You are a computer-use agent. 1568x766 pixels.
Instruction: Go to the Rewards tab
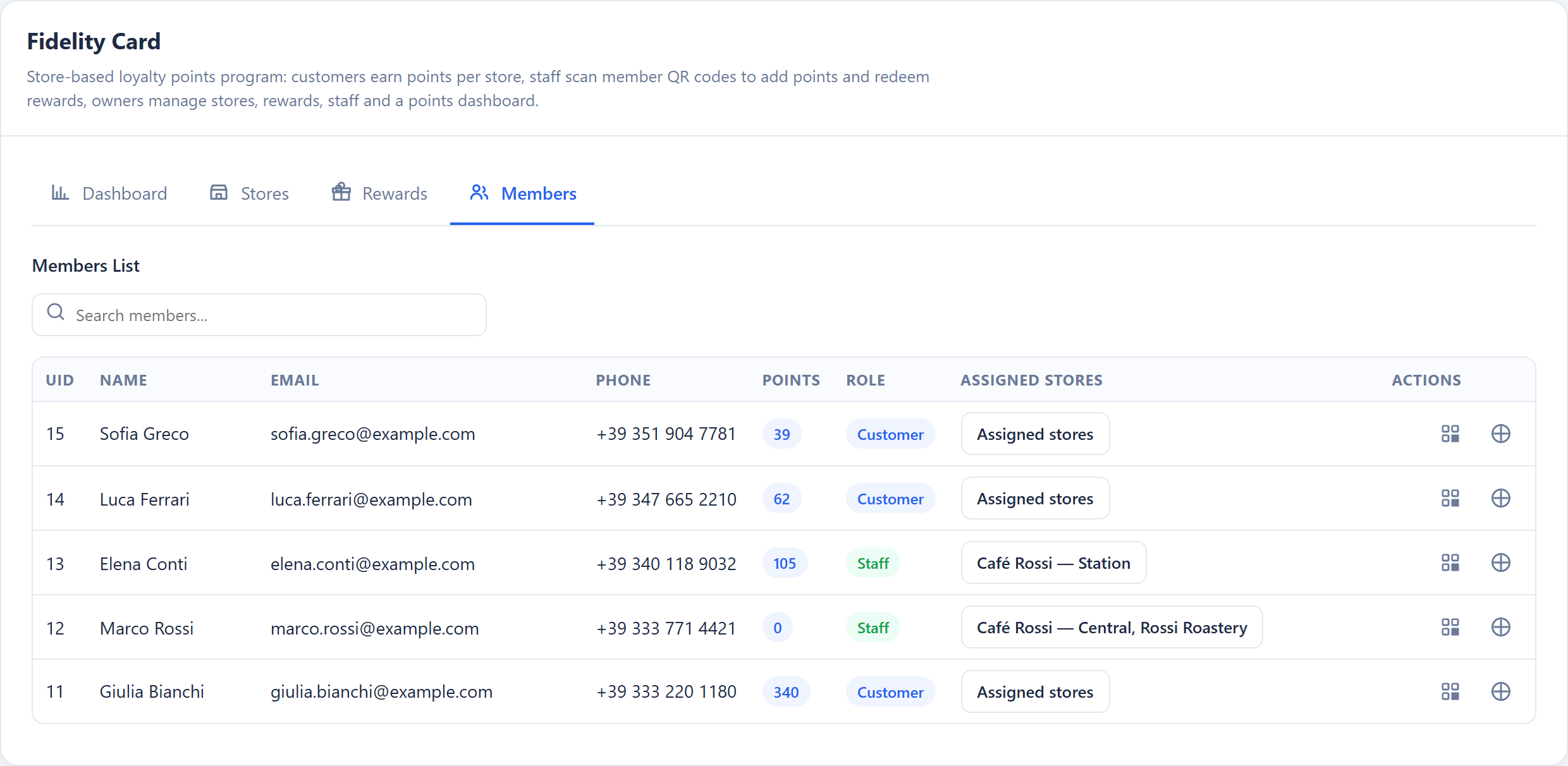coord(379,193)
